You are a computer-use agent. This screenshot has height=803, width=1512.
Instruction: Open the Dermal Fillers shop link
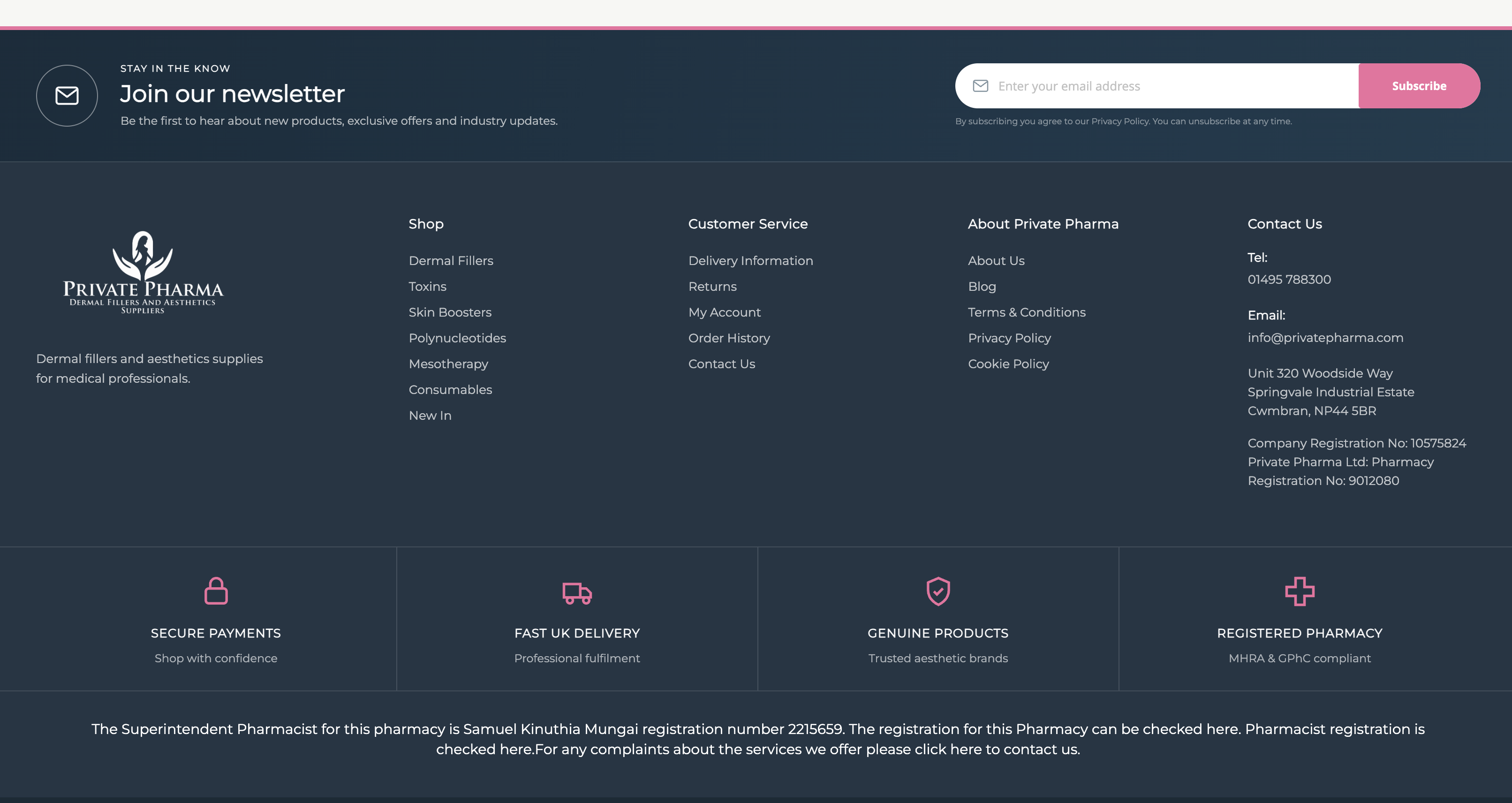tap(451, 261)
